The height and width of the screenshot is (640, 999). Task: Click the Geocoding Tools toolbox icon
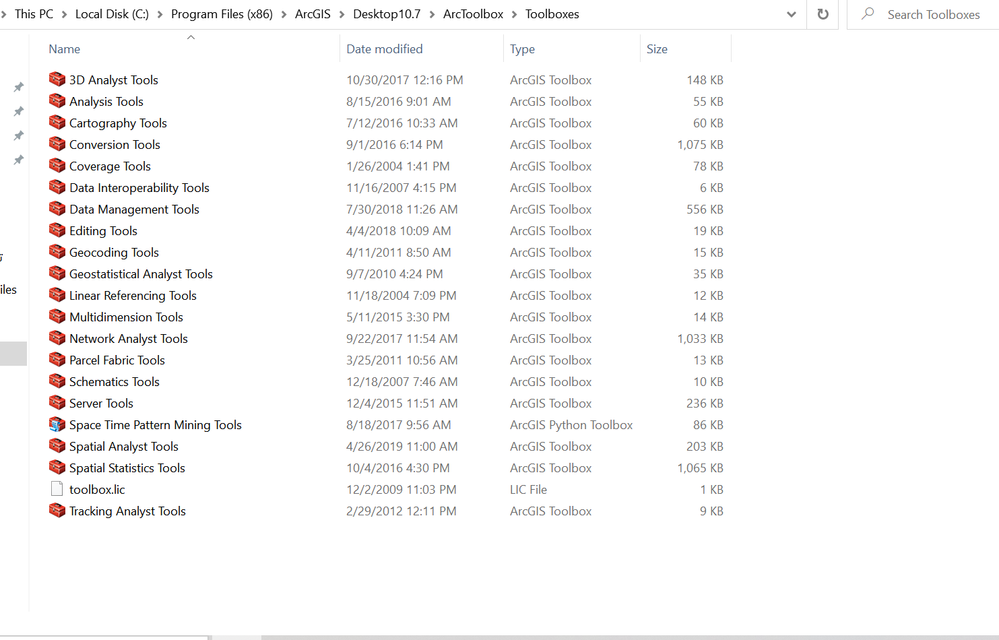(x=57, y=252)
